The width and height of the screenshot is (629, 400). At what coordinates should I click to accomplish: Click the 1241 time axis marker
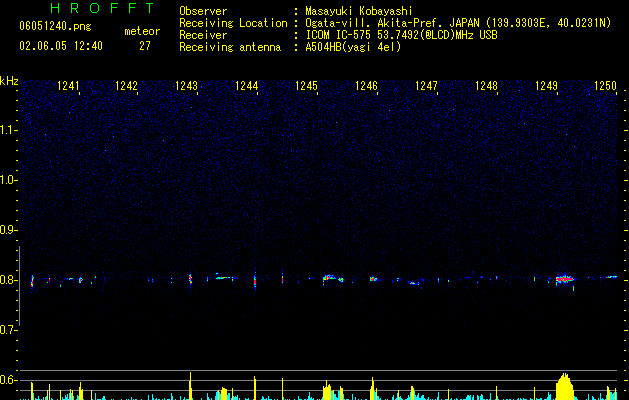click(x=68, y=86)
